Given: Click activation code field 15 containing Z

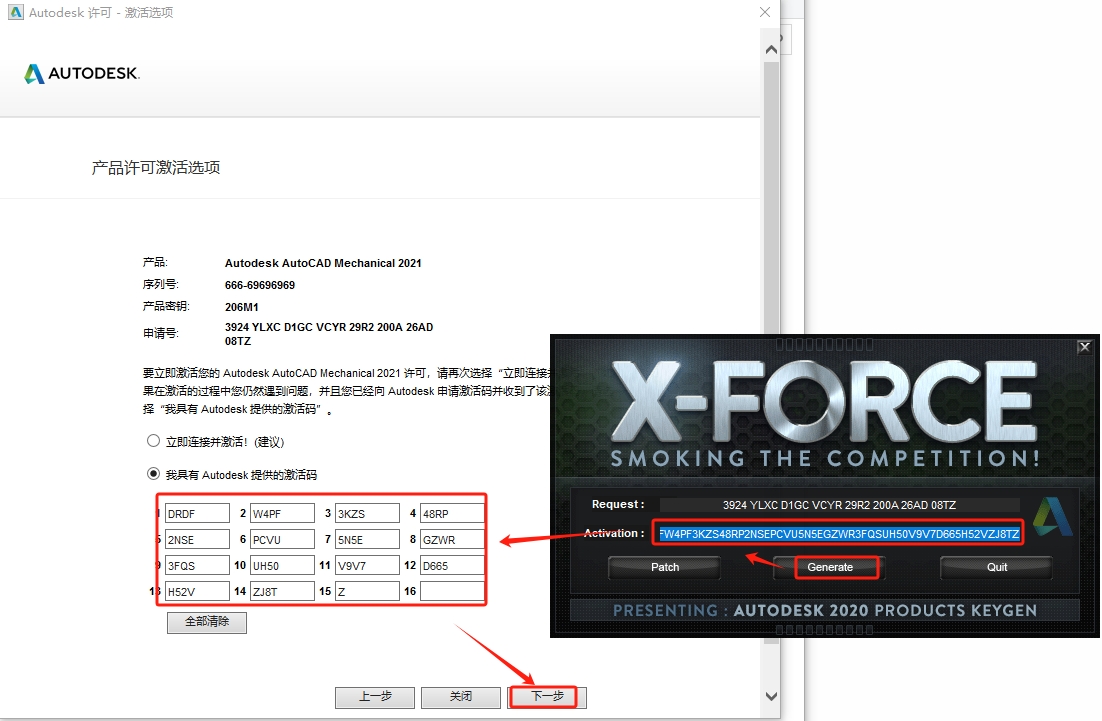Looking at the screenshot, I should pos(368,592).
